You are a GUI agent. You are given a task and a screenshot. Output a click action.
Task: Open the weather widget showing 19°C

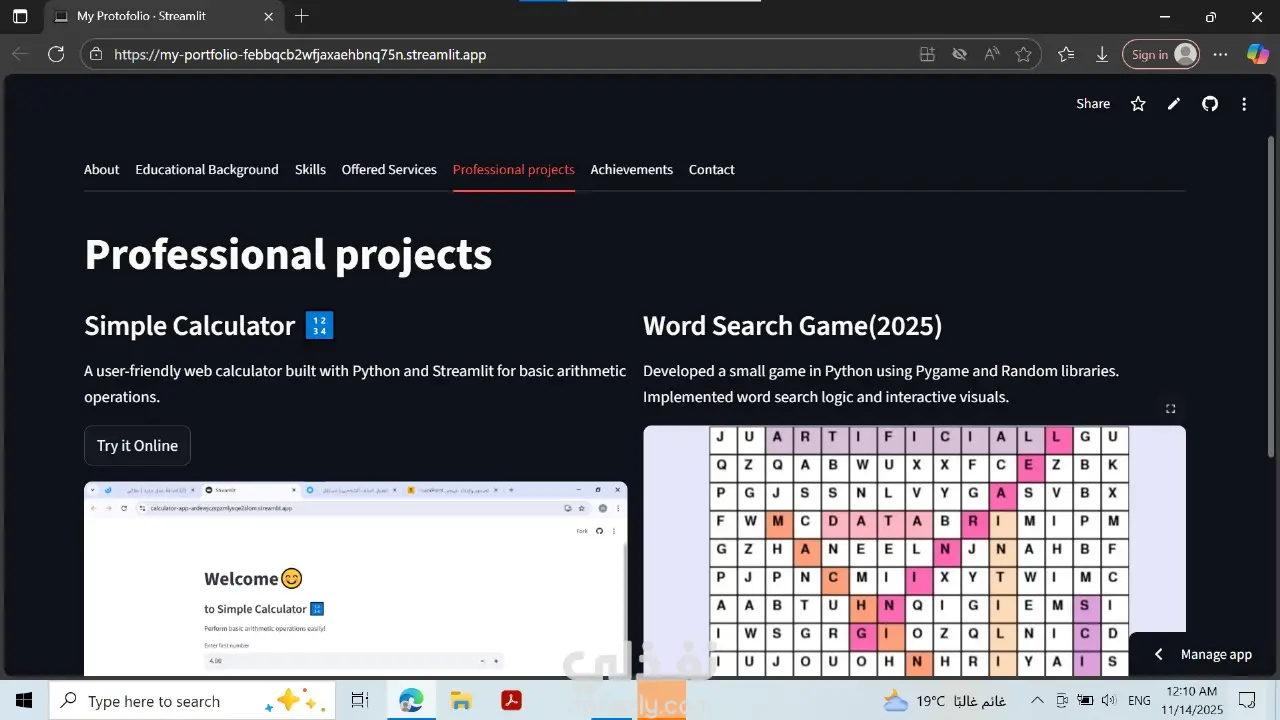click(944, 700)
